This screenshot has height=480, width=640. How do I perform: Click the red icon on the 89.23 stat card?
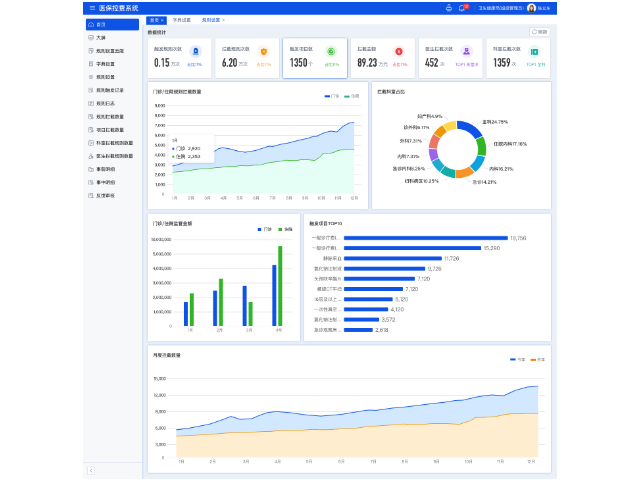[x=400, y=51]
